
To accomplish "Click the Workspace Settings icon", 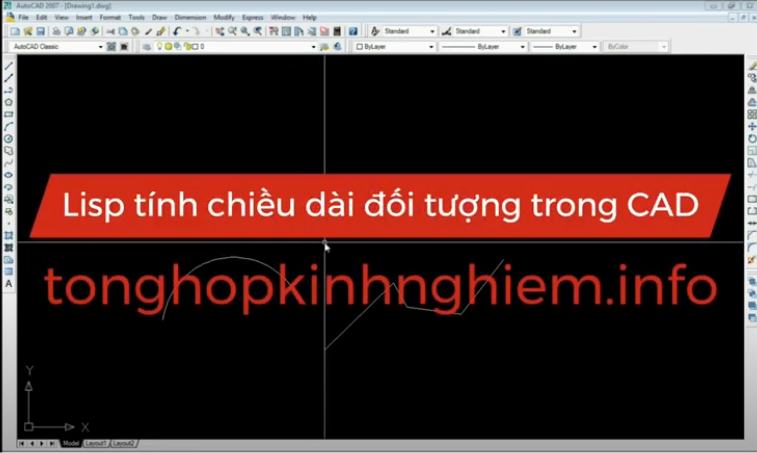I will point(112,47).
